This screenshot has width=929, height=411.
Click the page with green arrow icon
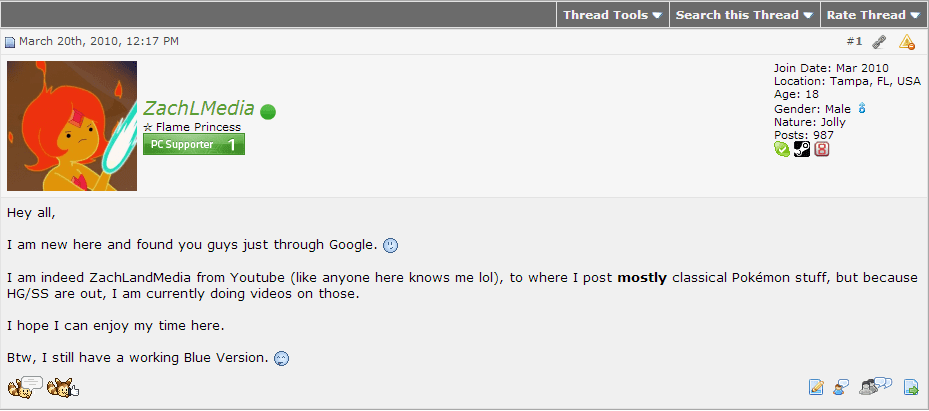(911, 387)
